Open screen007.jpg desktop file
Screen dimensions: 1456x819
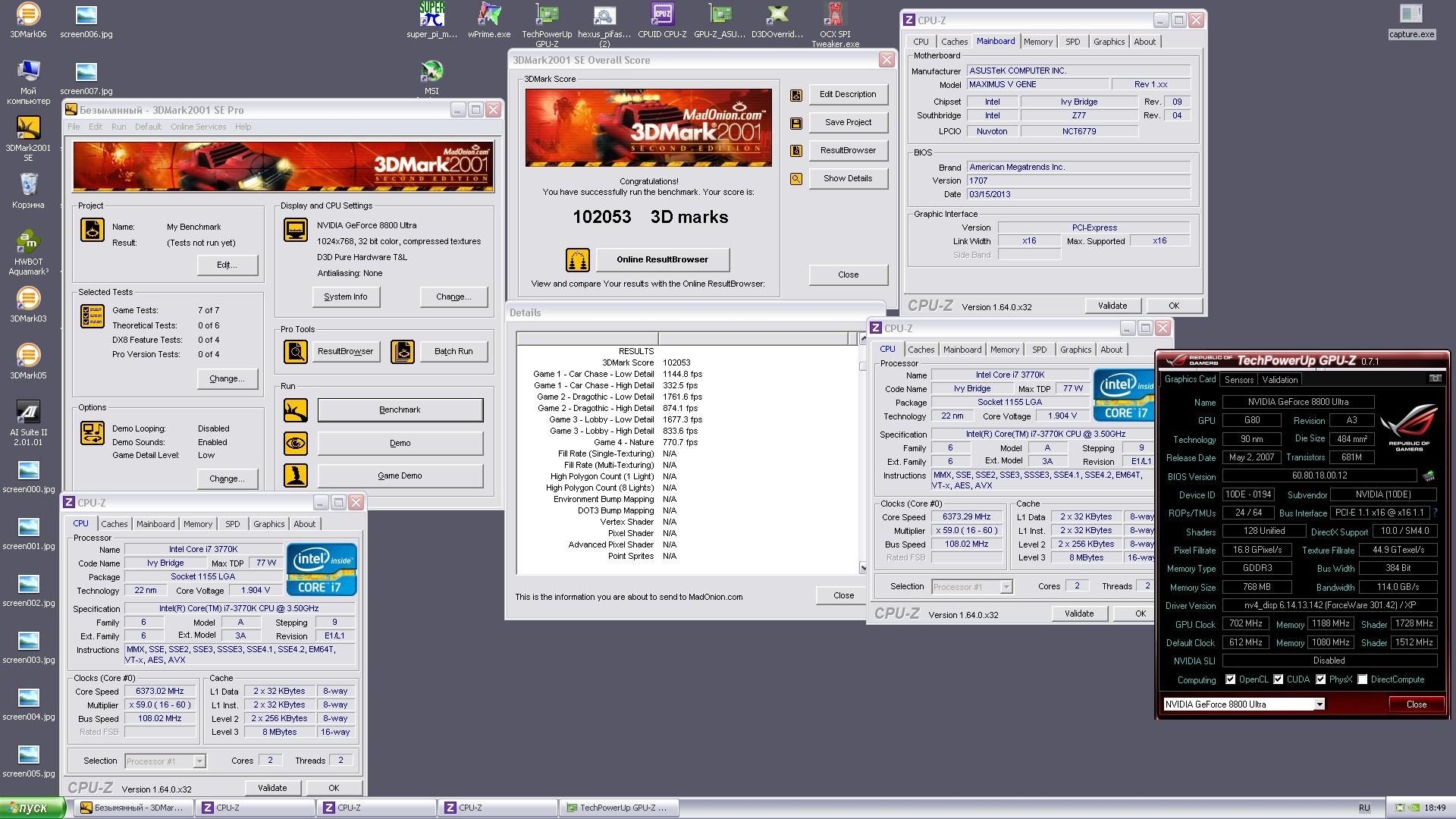click(86, 77)
